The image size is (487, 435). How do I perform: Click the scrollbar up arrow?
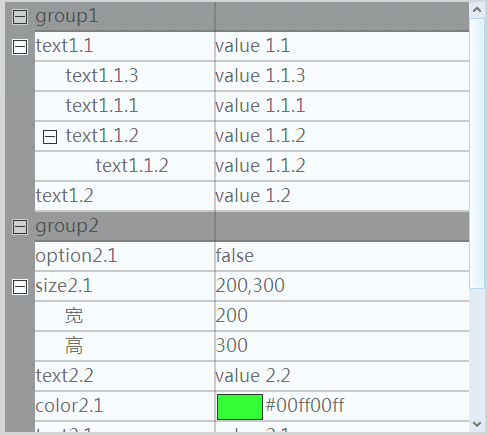(x=477, y=10)
